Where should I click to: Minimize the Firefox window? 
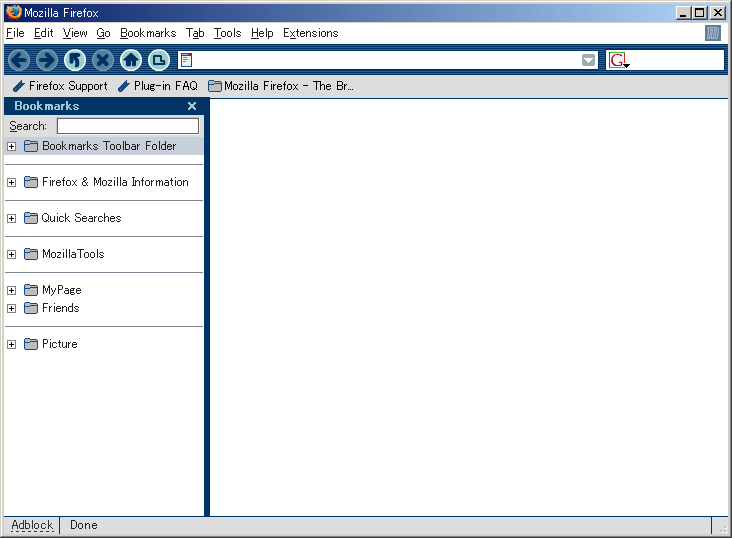coord(683,13)
